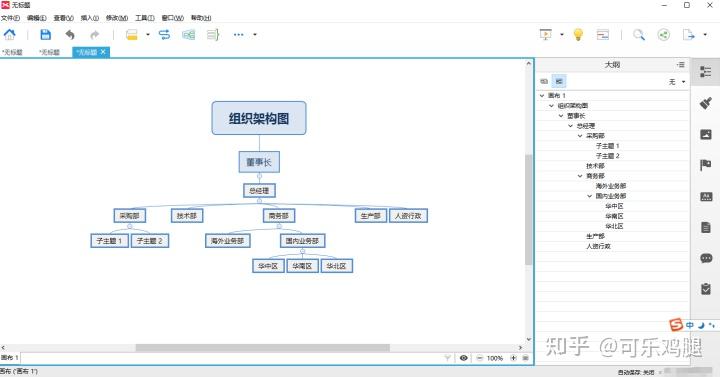Save the mind map with the floppy icon
This screenshot has width=720, height=377.
45,34
